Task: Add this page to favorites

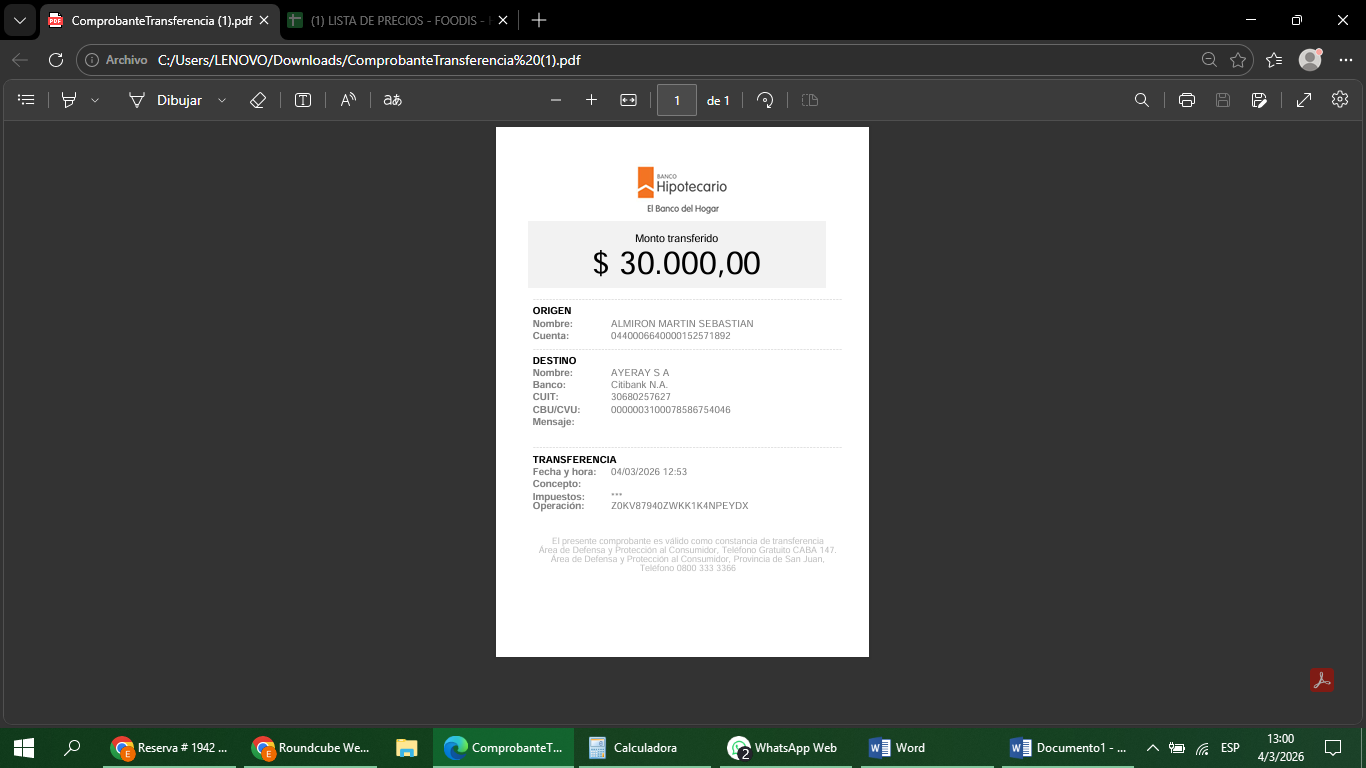Action: (1238, 60)
